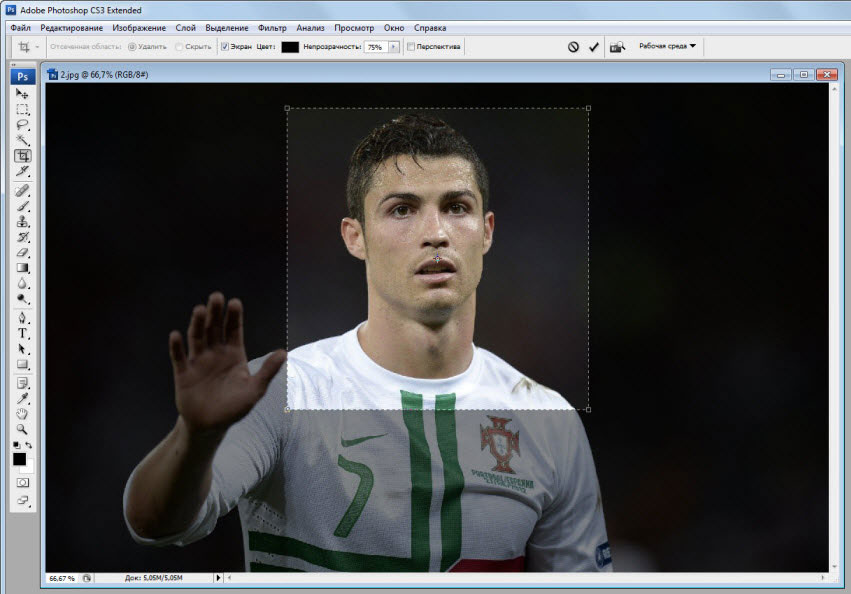Select the Eraser tool

(22, 252)
